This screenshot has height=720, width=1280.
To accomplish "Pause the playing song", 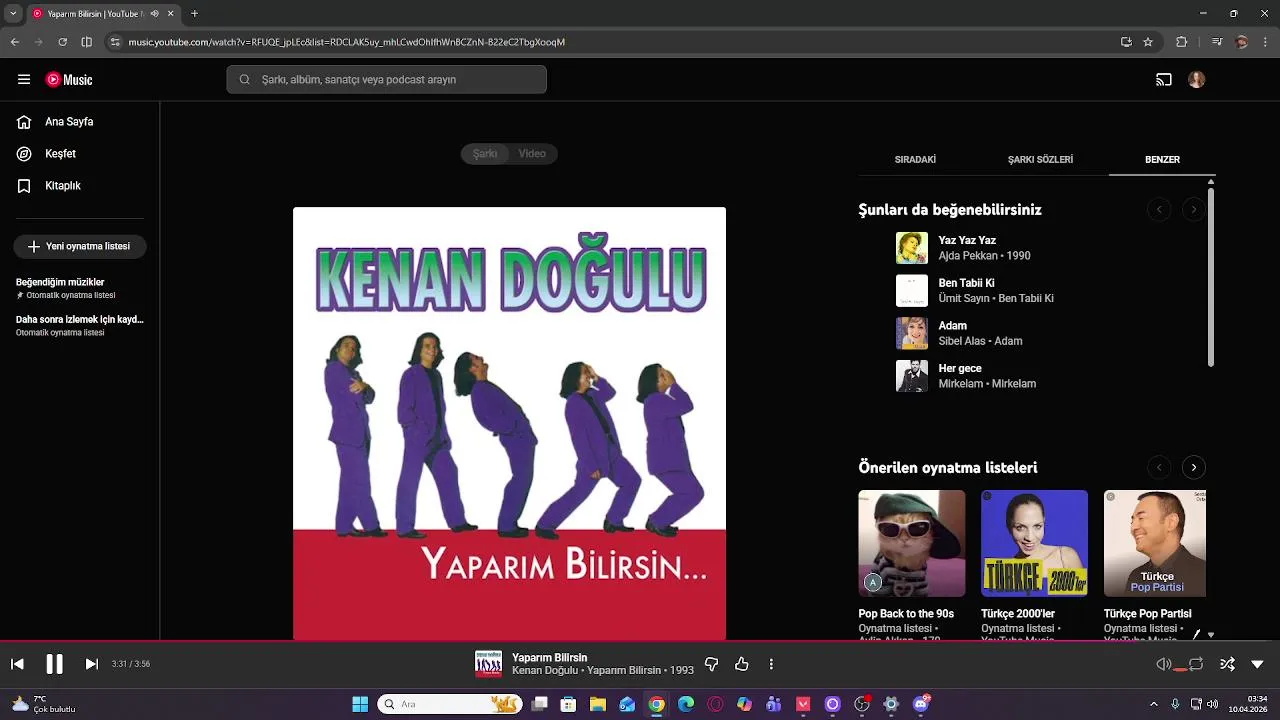I will (x=54, y=664).
